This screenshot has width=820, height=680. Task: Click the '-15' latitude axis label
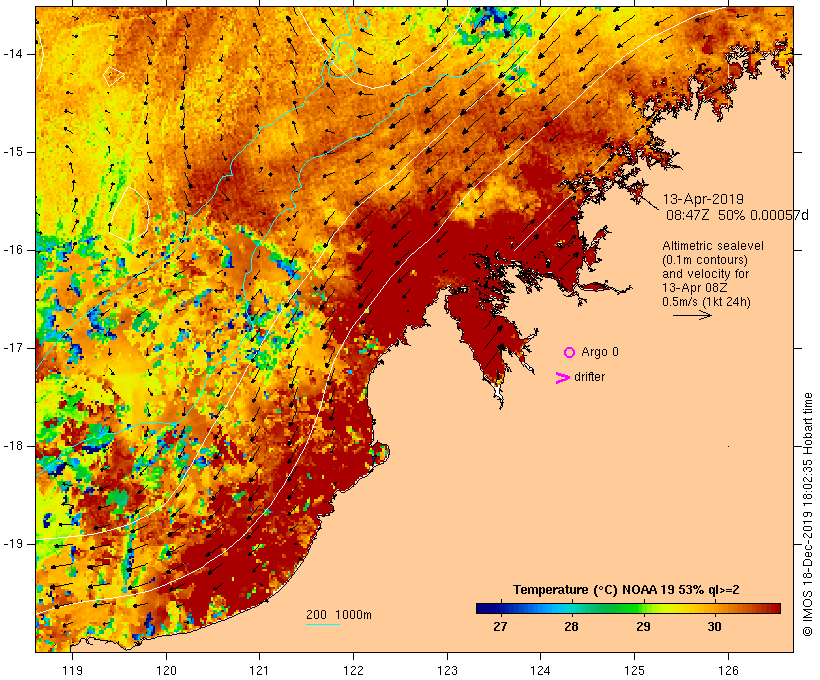click(x=13, y=152)
